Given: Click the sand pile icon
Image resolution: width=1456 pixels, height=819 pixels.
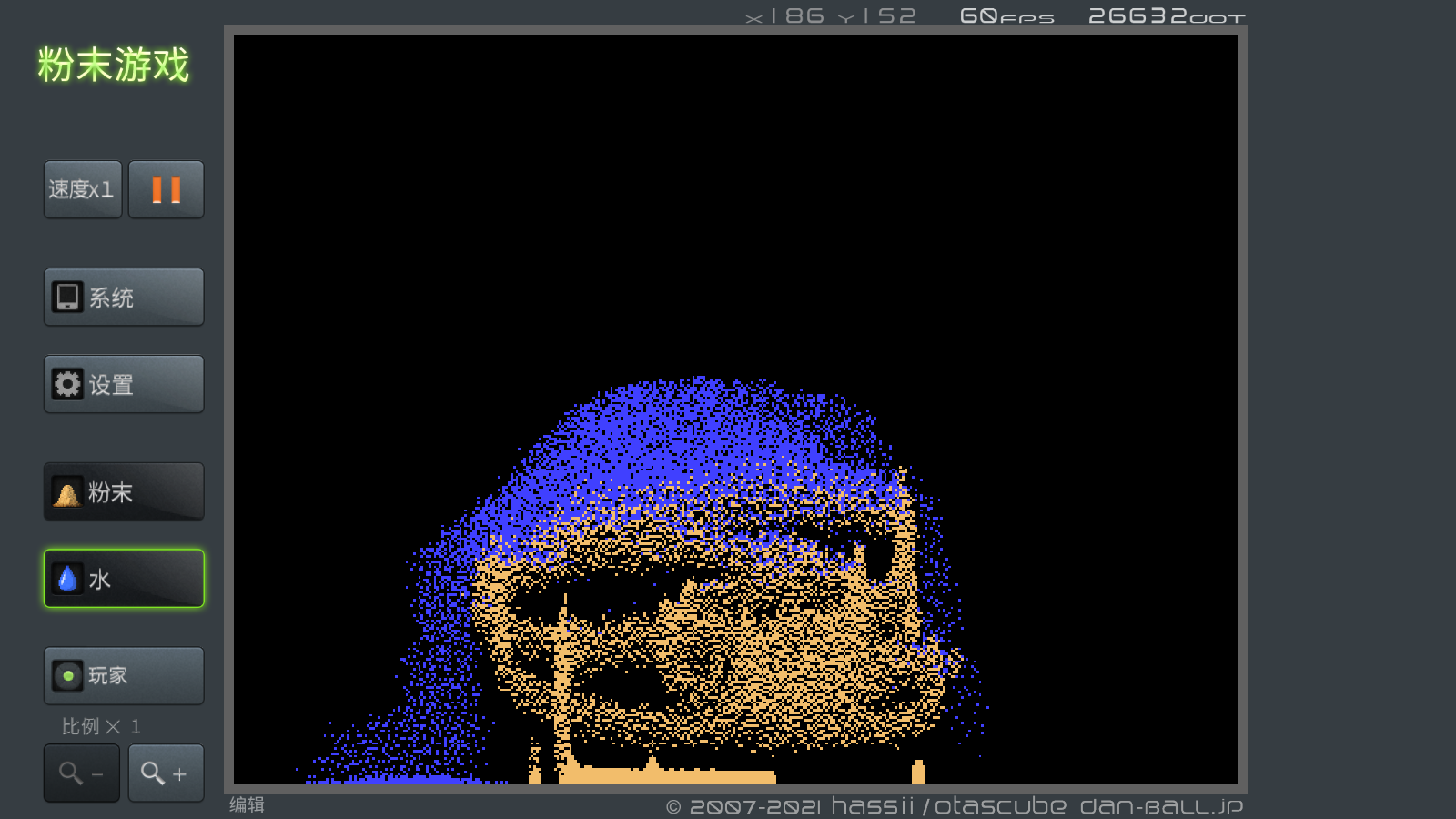Looking at the screenshot, I should tap(67, 493).
